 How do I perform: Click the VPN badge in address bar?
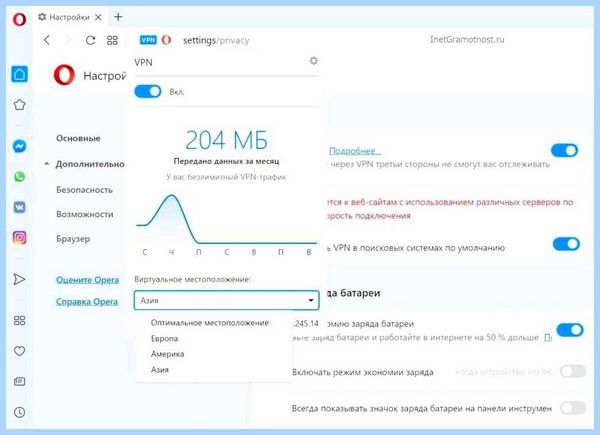tap(148, 40)
